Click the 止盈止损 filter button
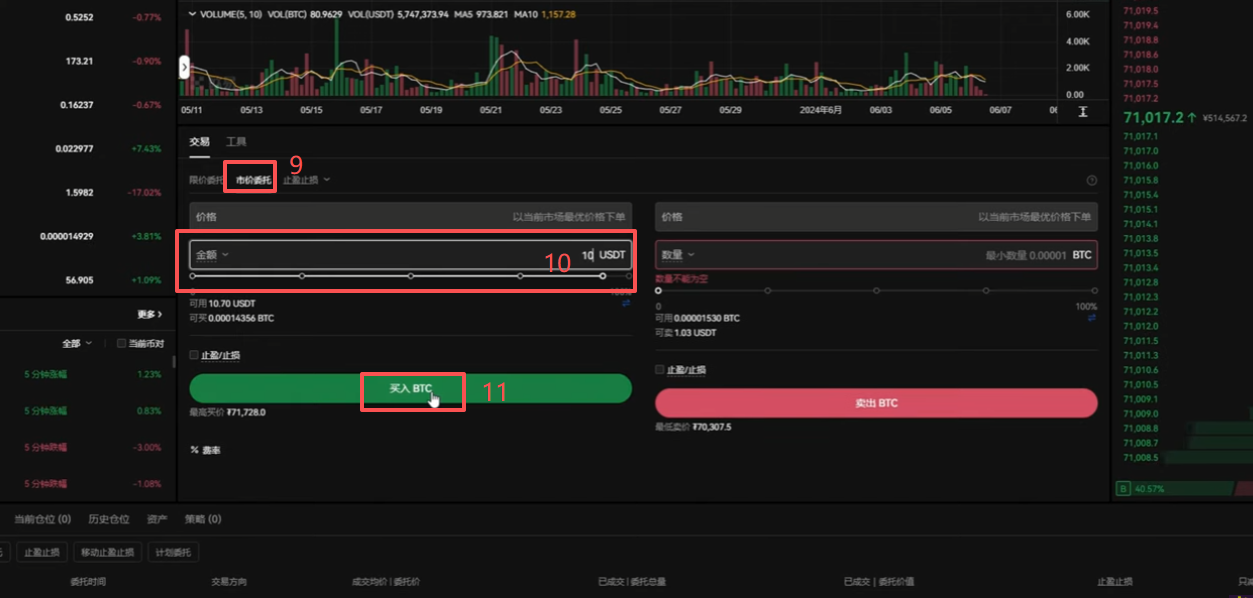Image resolution: width=1253 pixels, height=598 pixels. [x=41, y=552]
